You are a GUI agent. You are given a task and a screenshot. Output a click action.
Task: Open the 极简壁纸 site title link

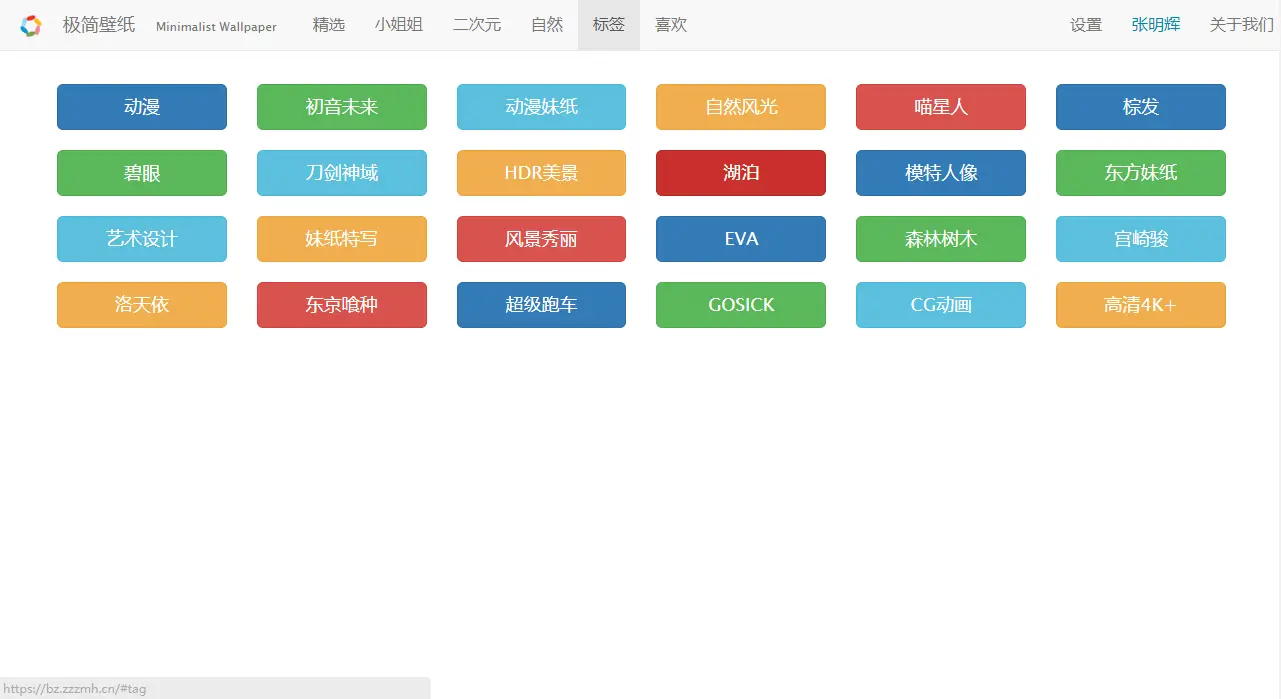99,25
